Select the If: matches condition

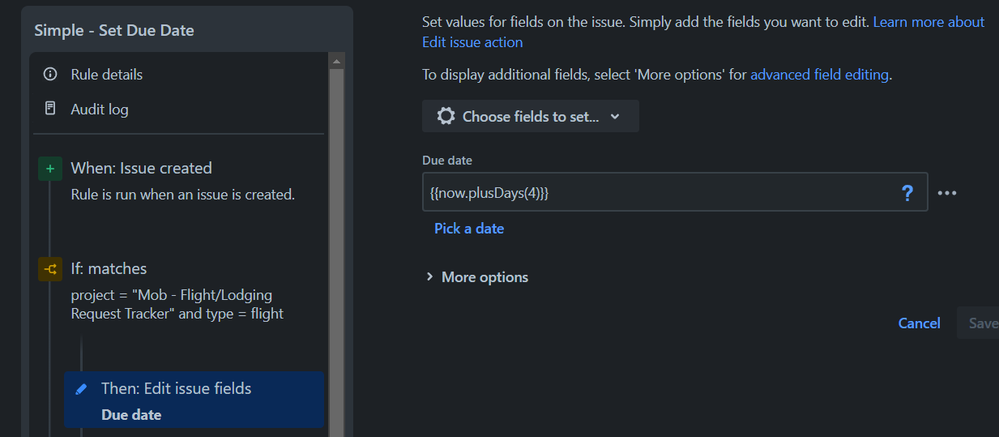(109, 268)
